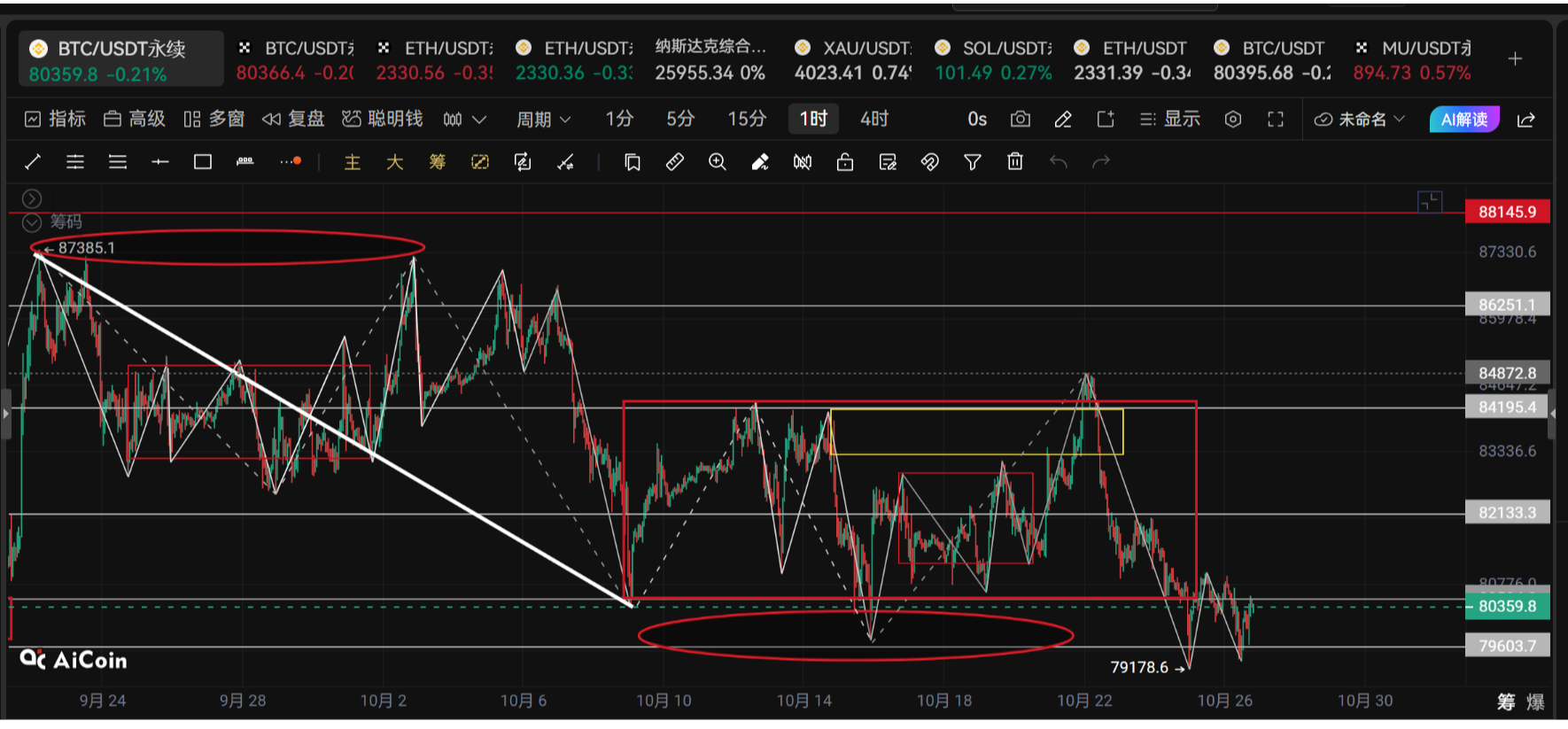1568x729 pixels.
Task: Open the drawing filter funnel icon
Action: 973,161
